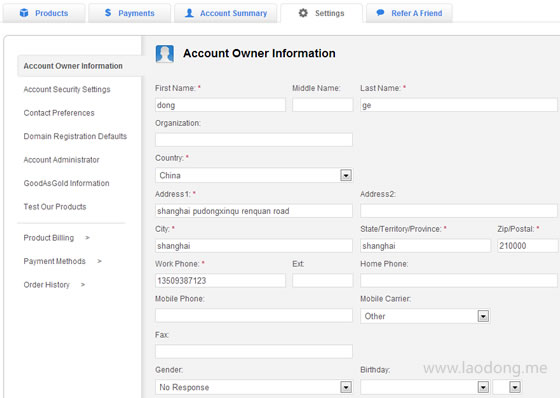Expand the Payment Methods submenu
The width and height of the screenshot is (560, 398).
[x=62, y=261]
